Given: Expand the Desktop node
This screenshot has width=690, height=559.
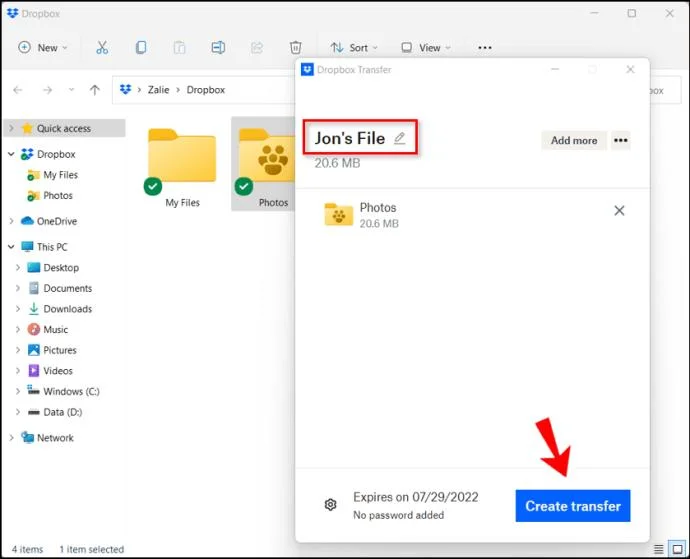Looking at the screenshot, I should tap(18, 268).
